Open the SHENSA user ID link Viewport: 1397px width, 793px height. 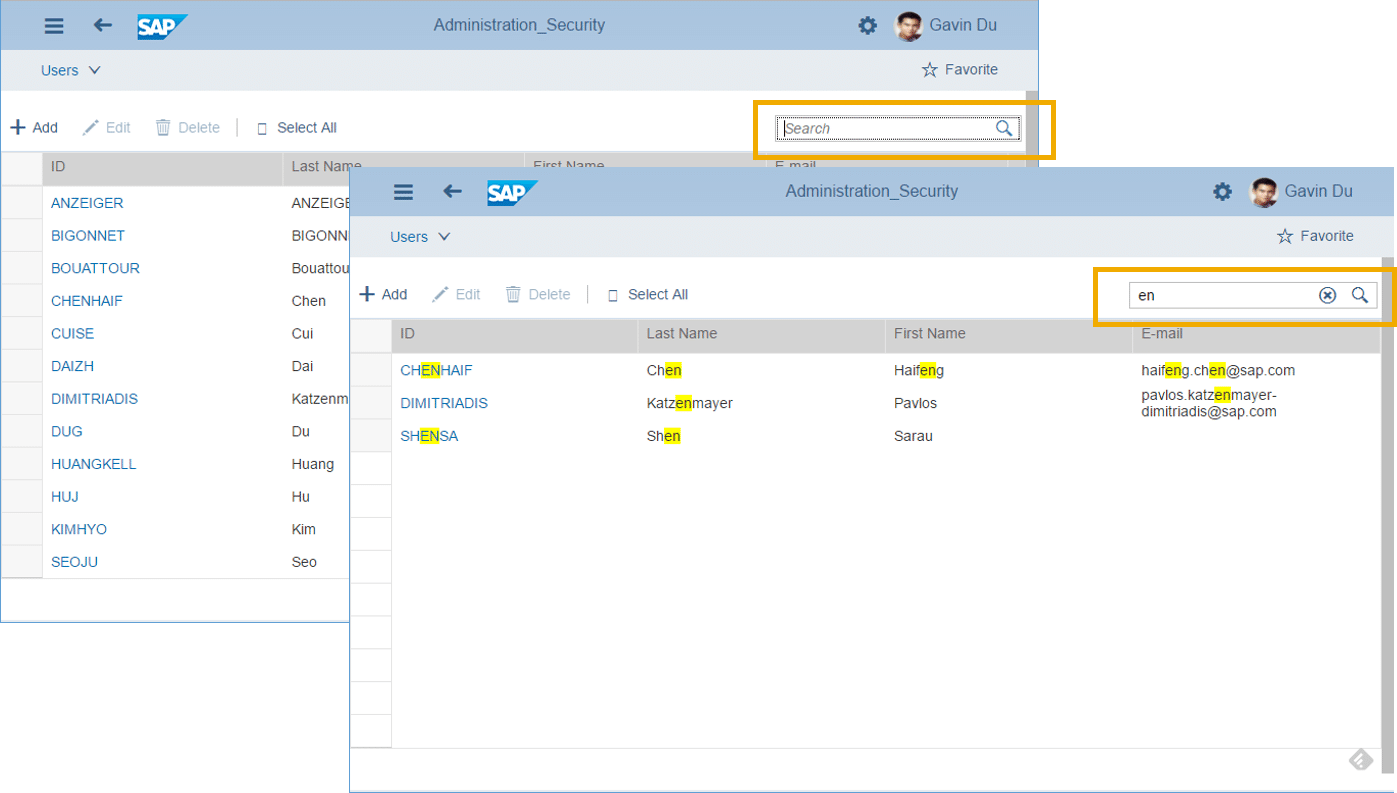[429, 436]
